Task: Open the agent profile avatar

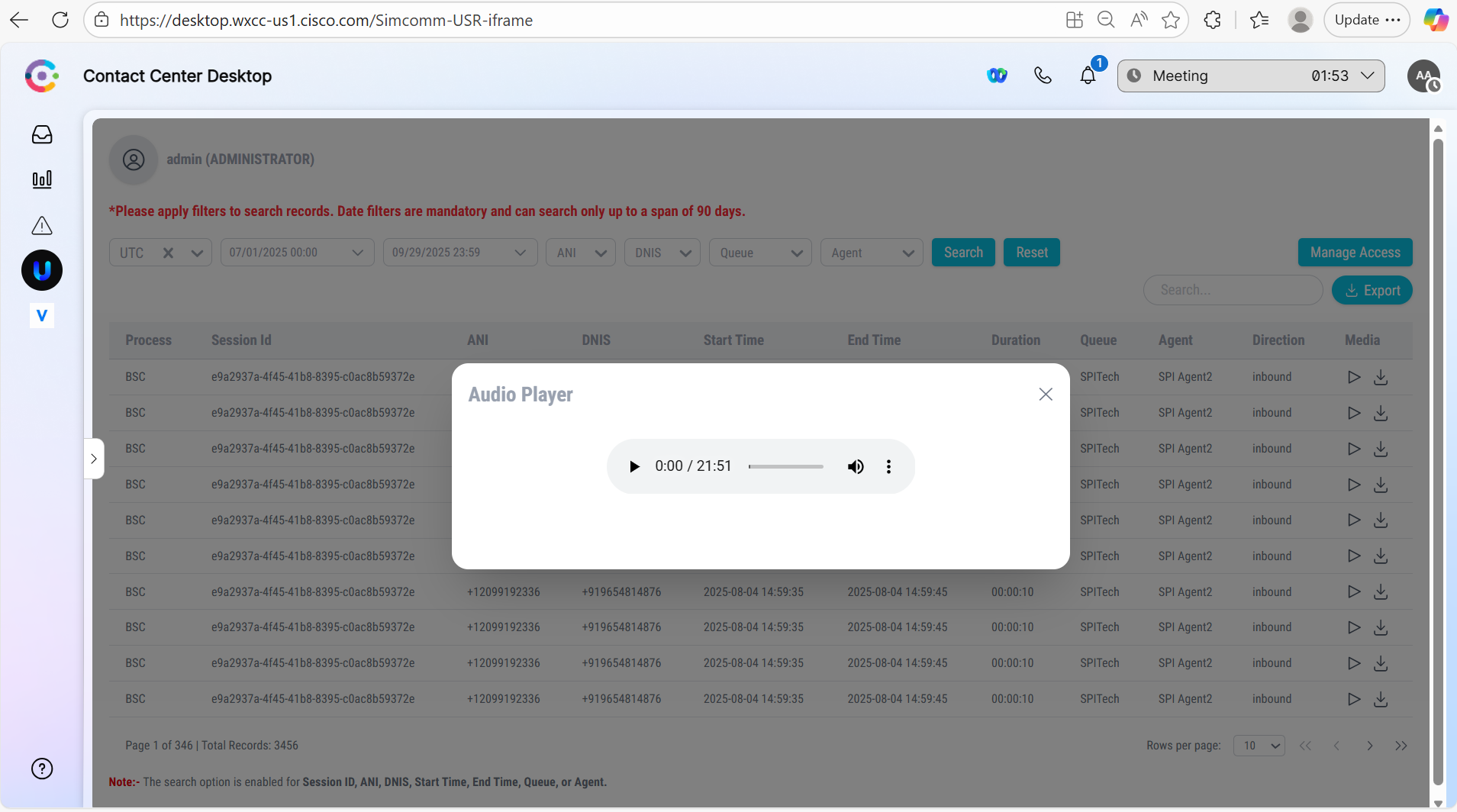Action: click(1423, 76)
